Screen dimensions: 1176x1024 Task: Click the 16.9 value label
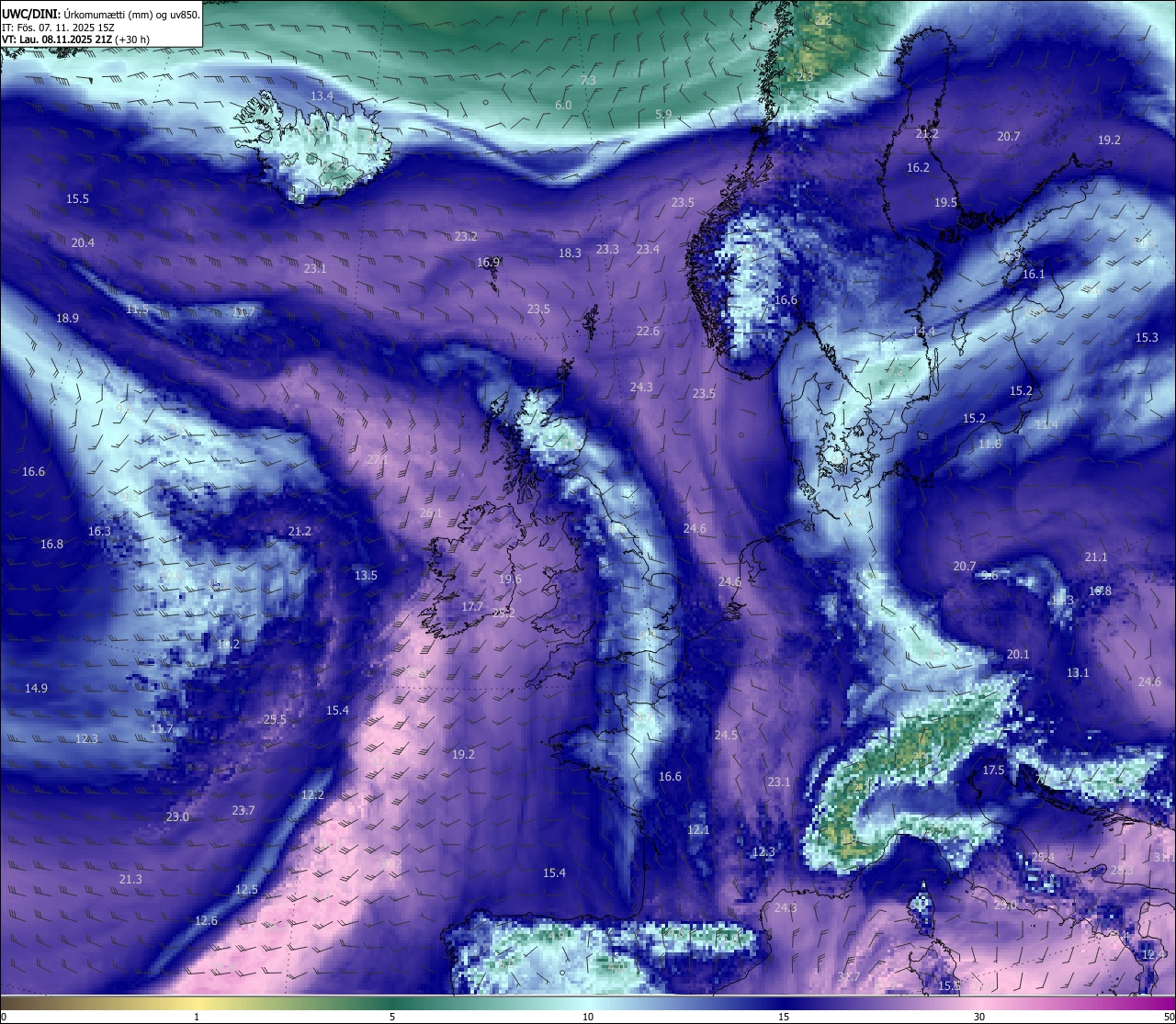488,262
